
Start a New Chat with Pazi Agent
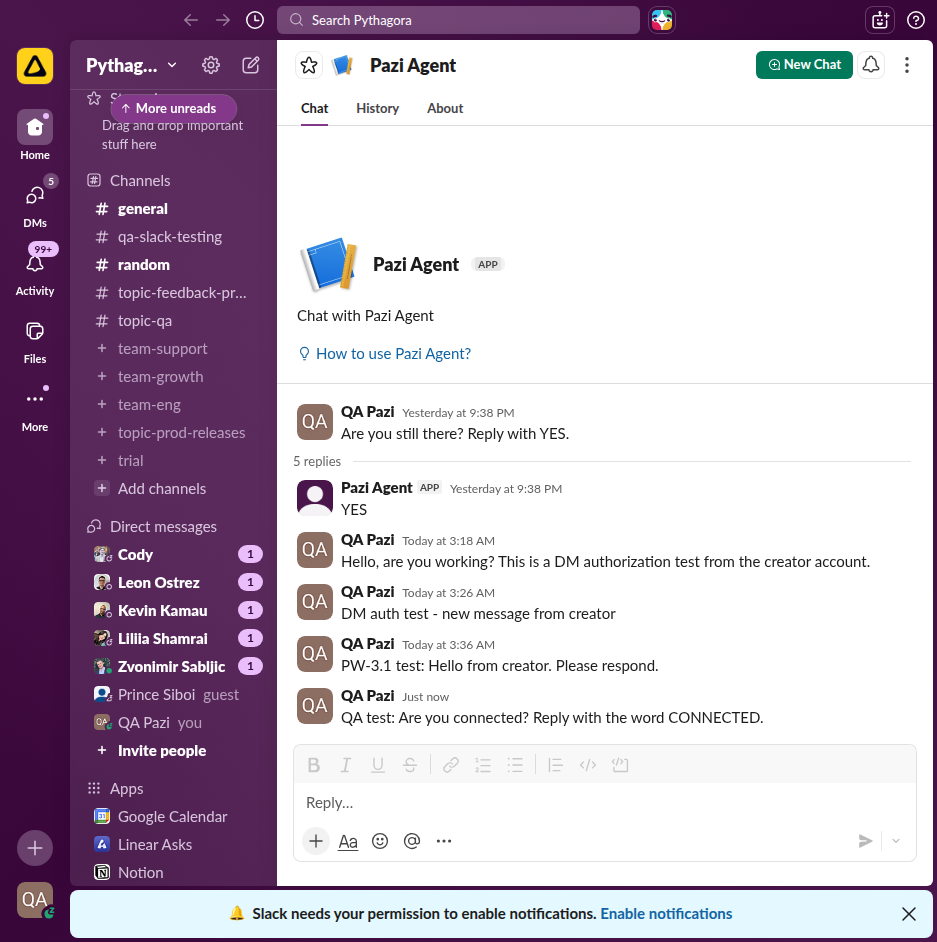click(804, 64)
